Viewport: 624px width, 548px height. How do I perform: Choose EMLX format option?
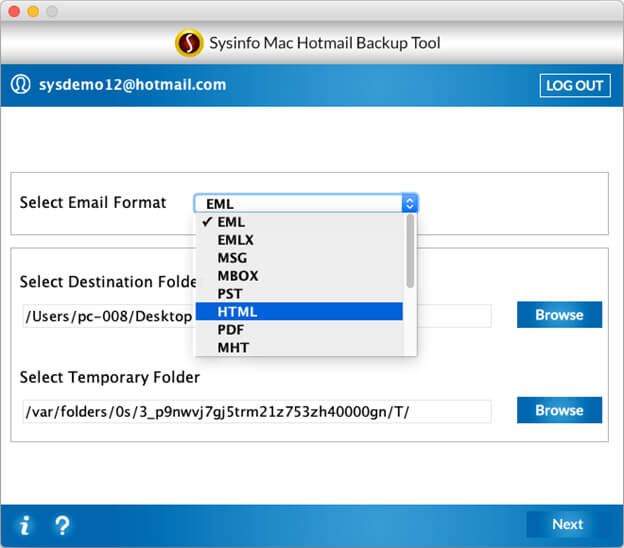pos(299,240)
